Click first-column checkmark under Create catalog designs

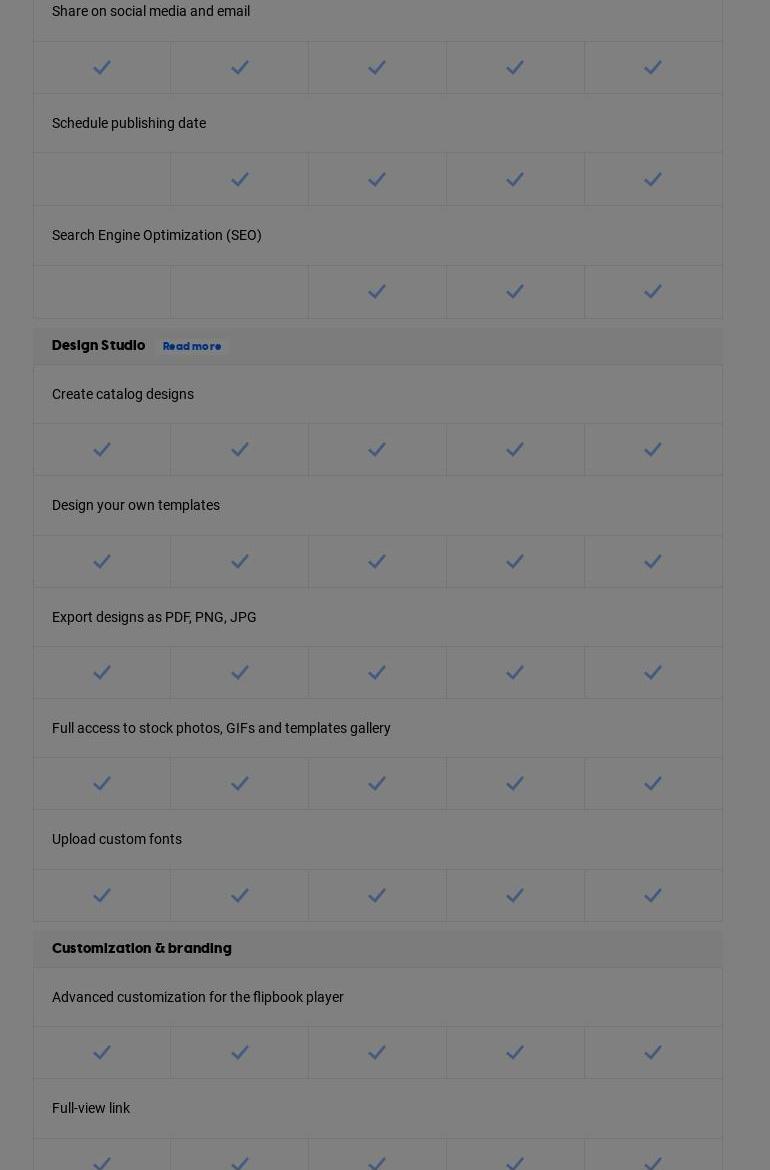[102, 450]
